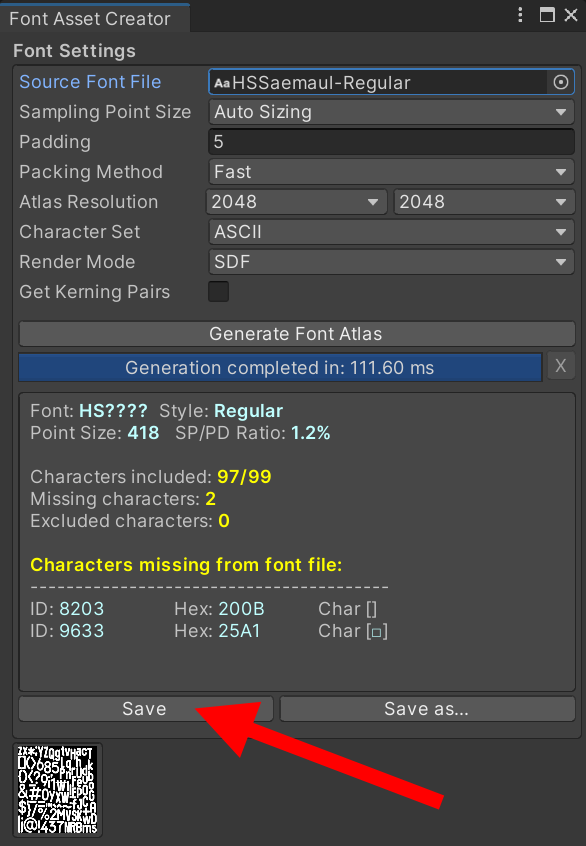Click the Source Font File label
The height and width of the screenshot is (846, 586).
pos(90,82)
